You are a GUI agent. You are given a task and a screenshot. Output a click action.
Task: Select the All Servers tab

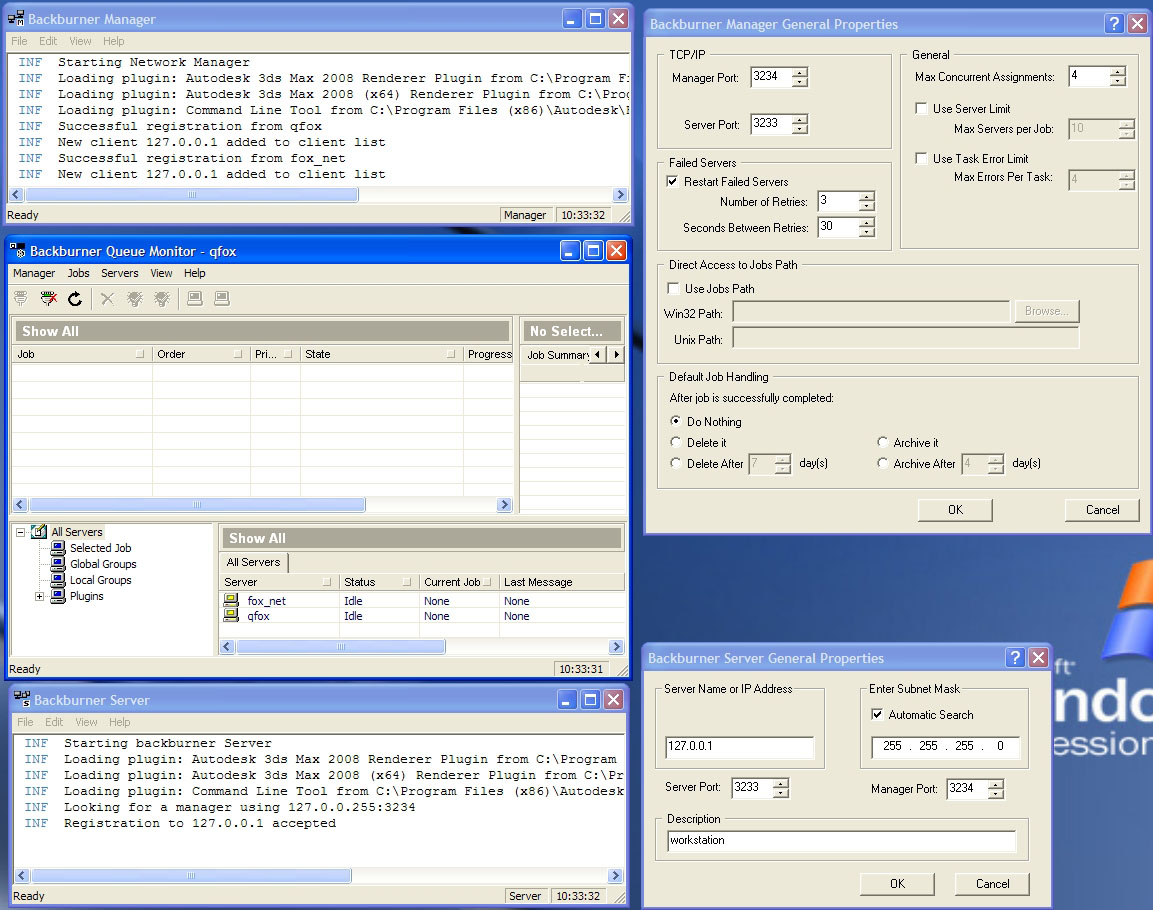(254, 562)
